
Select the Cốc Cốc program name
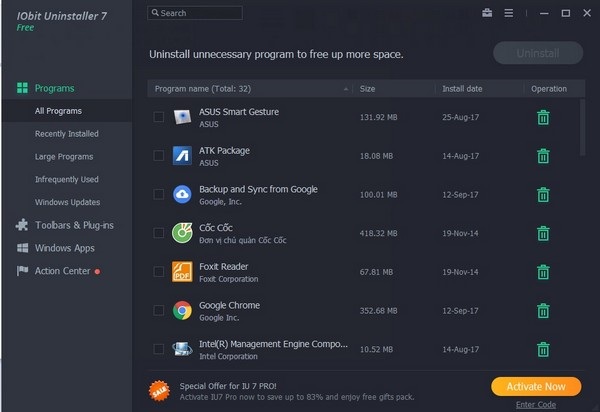[x=216, y=228]
